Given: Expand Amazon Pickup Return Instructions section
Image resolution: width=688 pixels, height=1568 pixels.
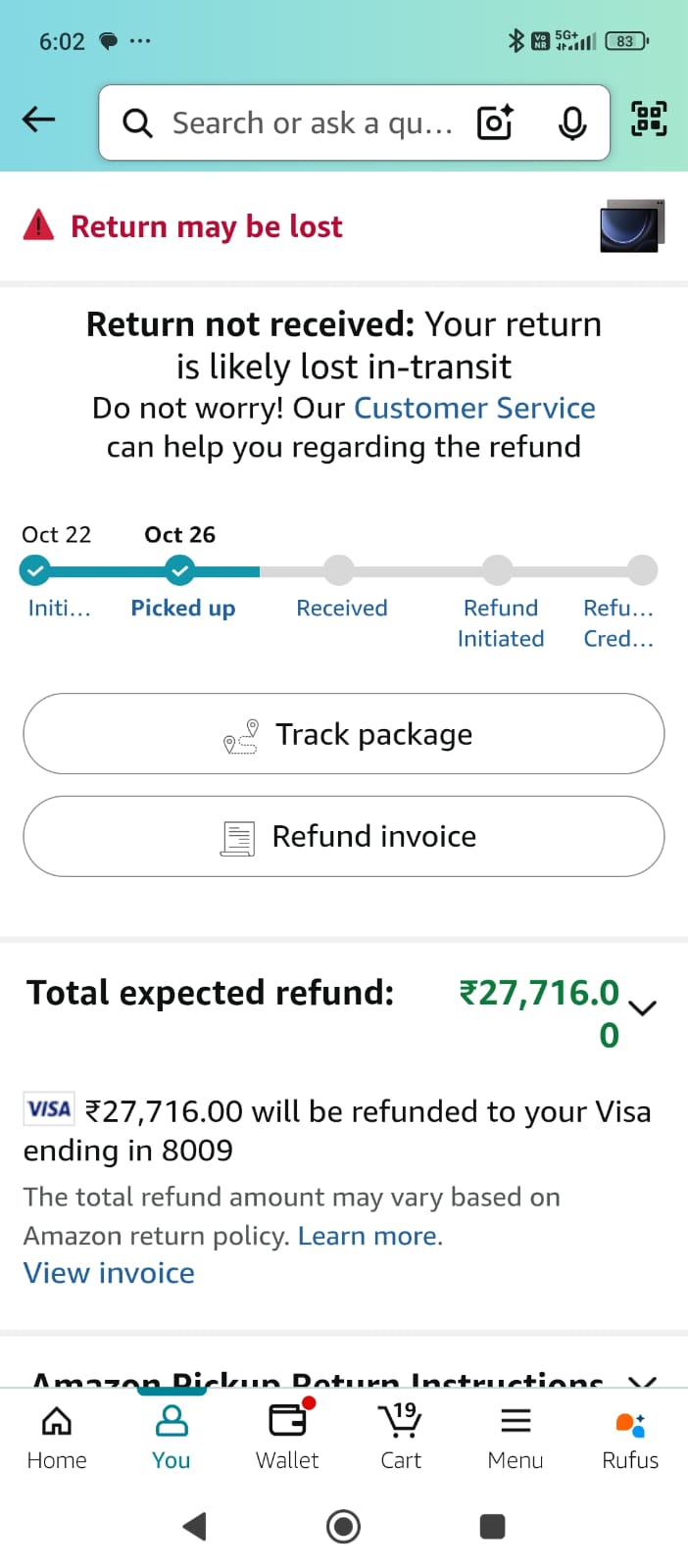Looking at the screenshot, I should click(x=642, y=1380).
